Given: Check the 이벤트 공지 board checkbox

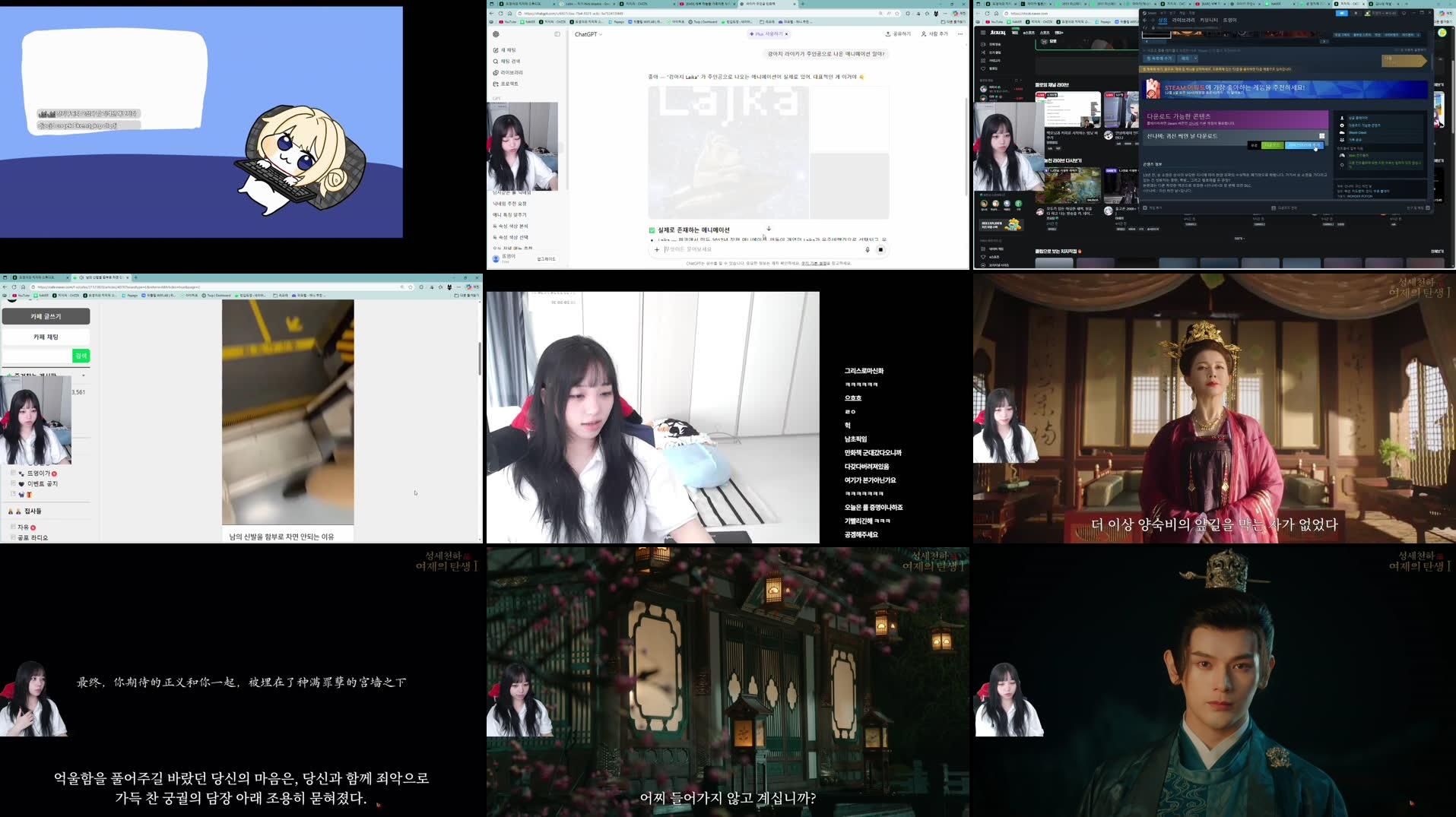Looking at the screenshot, I should (14, 483).
